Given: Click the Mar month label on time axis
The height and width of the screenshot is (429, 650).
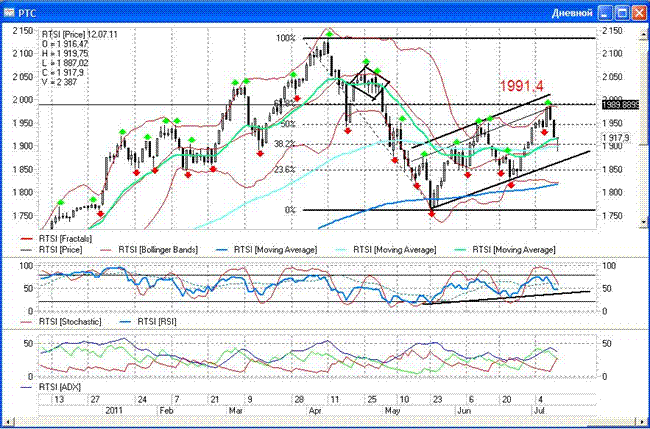Looking at the screenshot, I should pos(236,411).
